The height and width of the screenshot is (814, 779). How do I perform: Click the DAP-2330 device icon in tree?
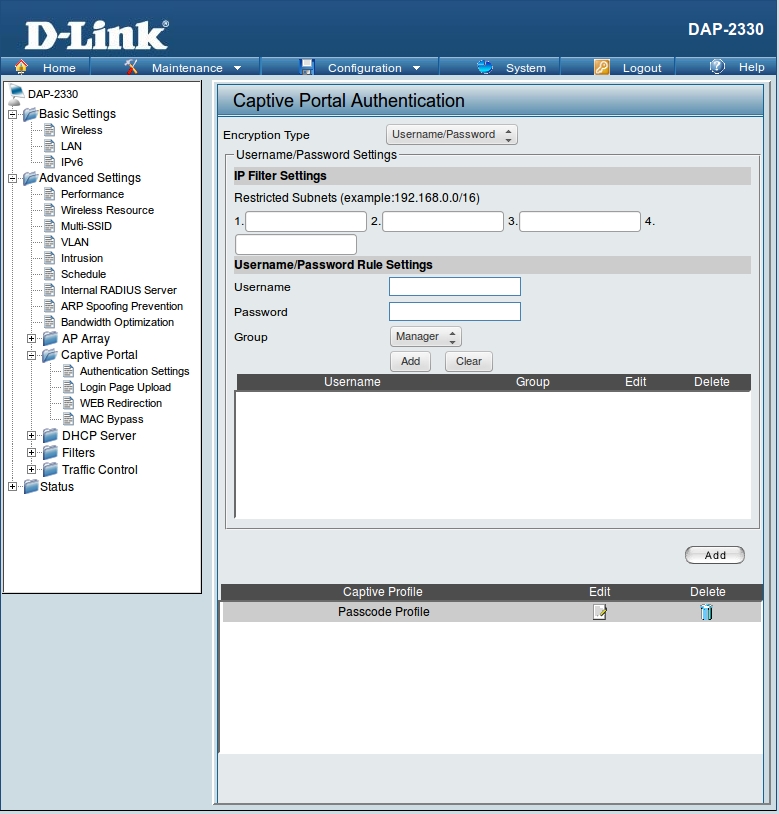[x=16, y=94]
